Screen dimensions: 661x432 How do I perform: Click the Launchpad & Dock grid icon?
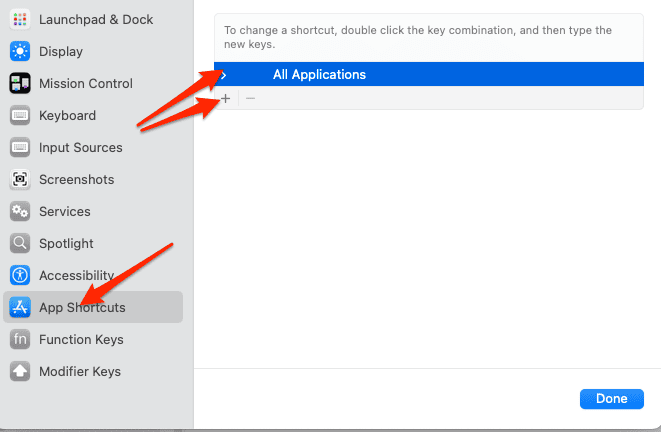[20, 19]
